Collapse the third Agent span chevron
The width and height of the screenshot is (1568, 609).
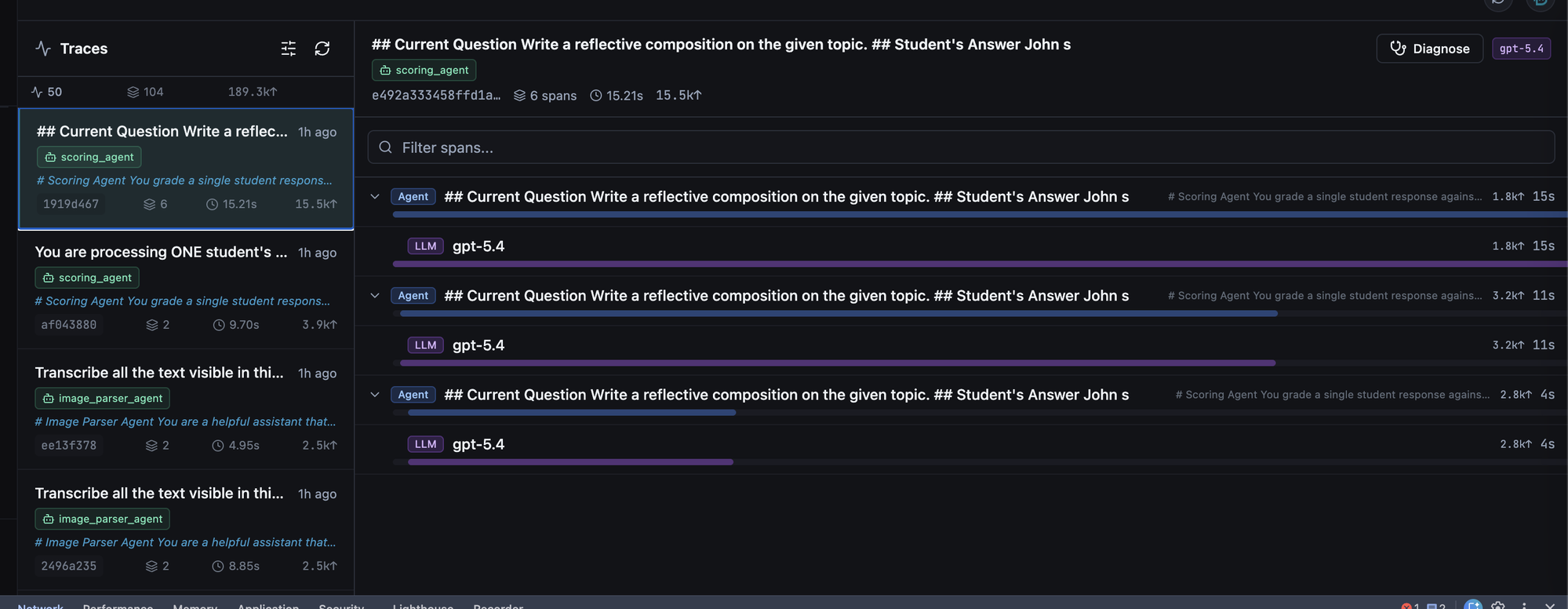(375, 394)
